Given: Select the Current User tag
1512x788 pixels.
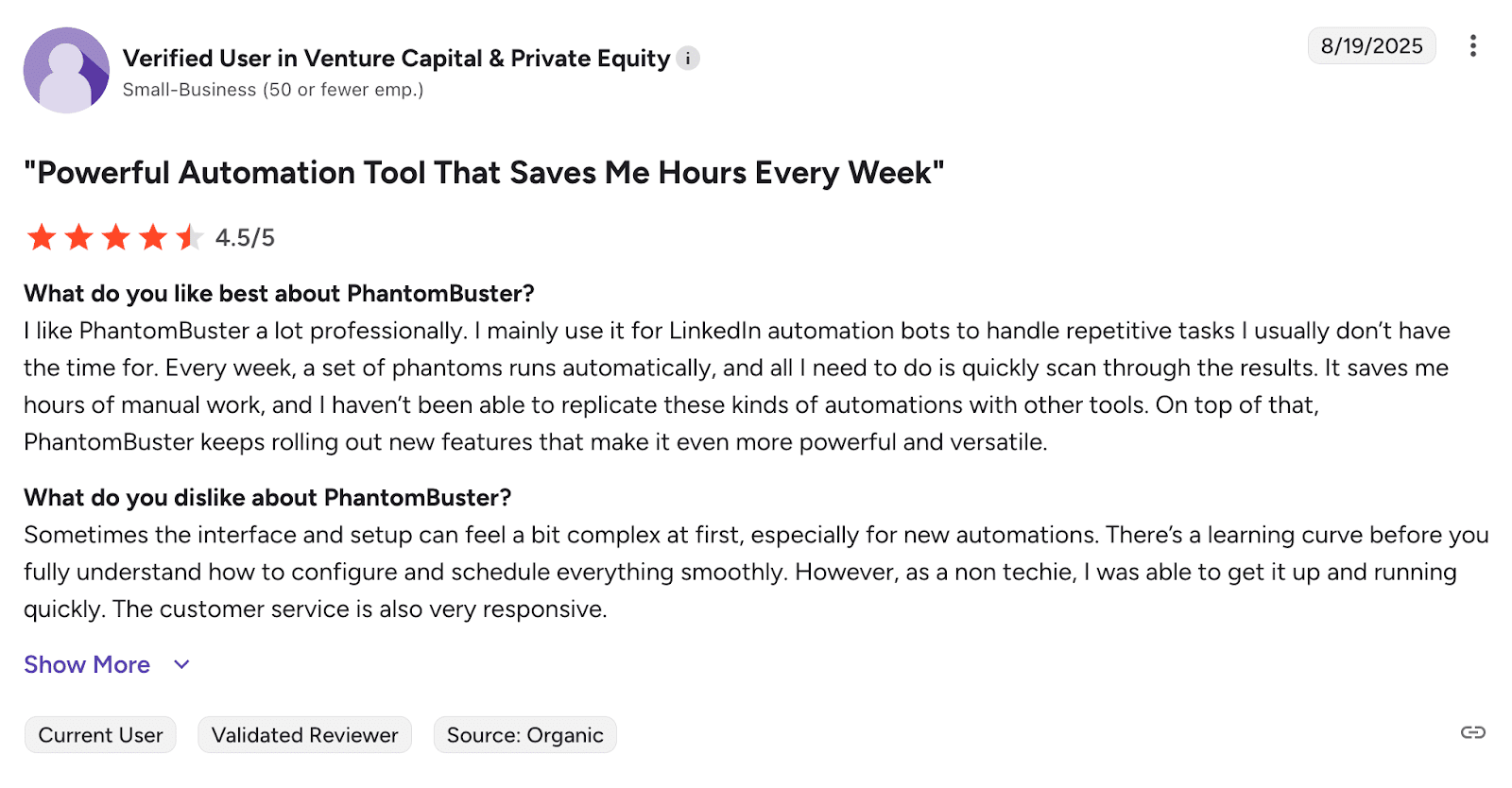Looking at the screenshot, I should click(100, 735).
